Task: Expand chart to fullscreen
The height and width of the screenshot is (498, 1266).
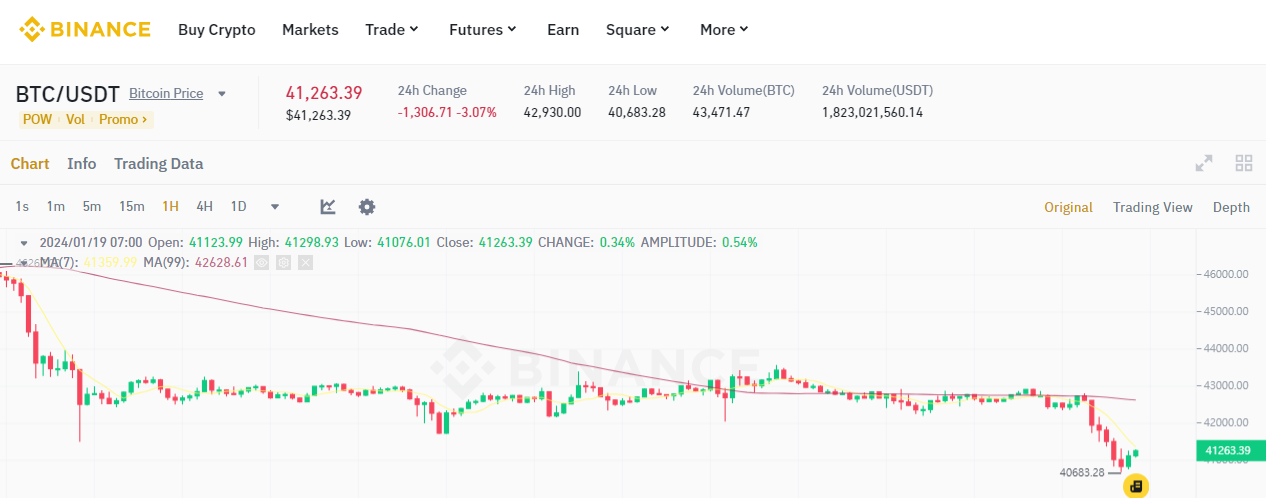Action: coord(1204,163)
